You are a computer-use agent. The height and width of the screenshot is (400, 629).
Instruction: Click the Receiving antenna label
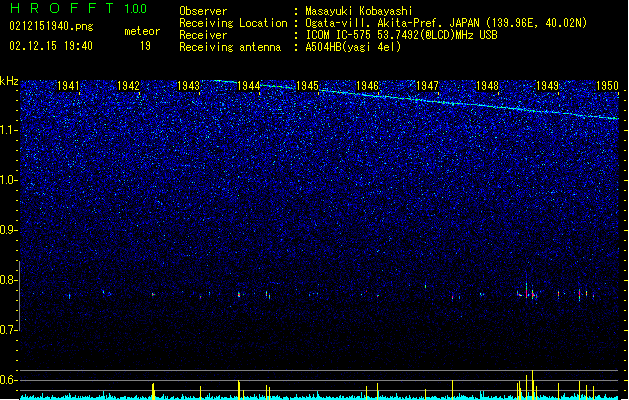click(230, 47)
